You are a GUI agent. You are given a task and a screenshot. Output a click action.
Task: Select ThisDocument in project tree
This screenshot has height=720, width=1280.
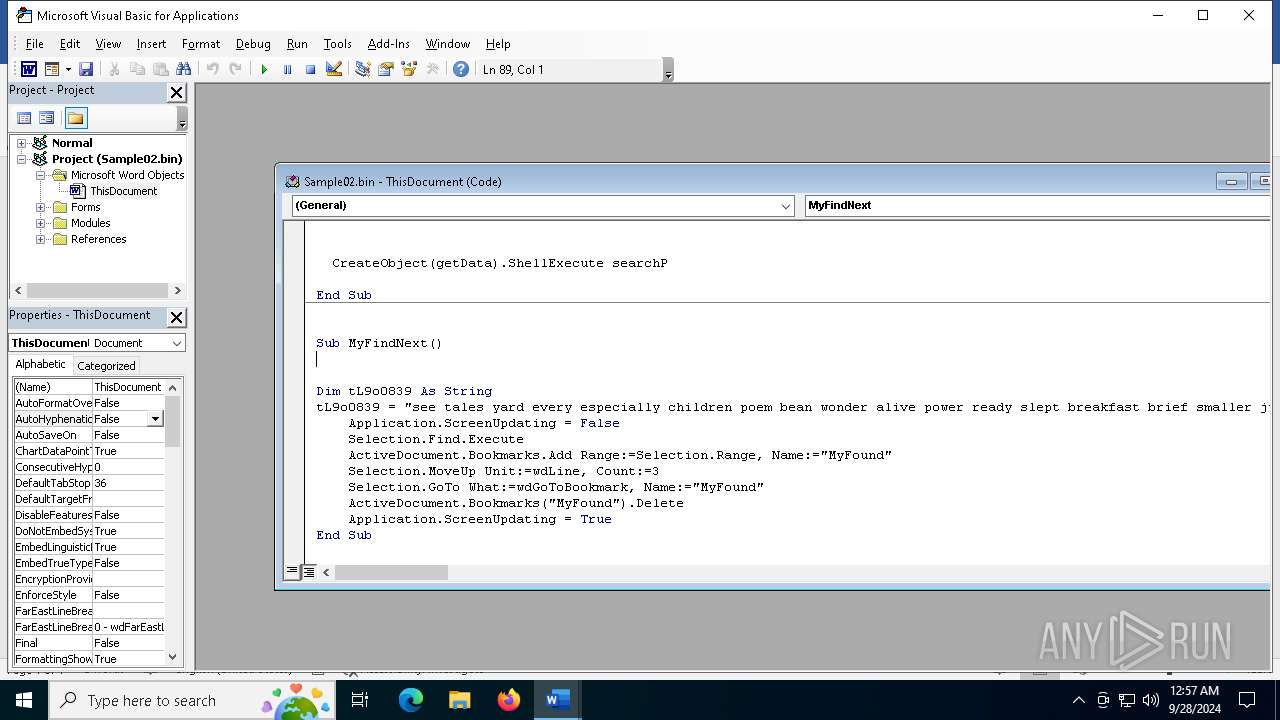123,191
